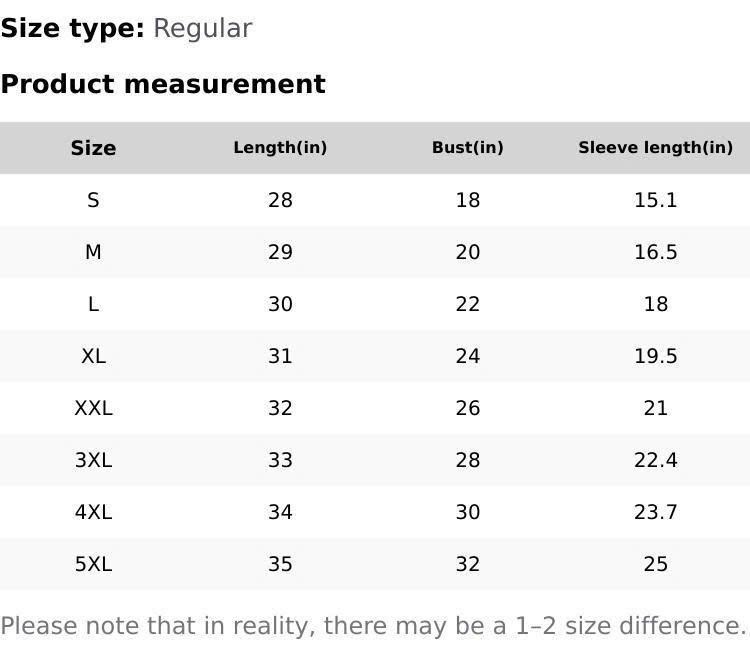750x662 pixels.
Task: Select the Bust(in) column header
Action: tap(467, 148)
